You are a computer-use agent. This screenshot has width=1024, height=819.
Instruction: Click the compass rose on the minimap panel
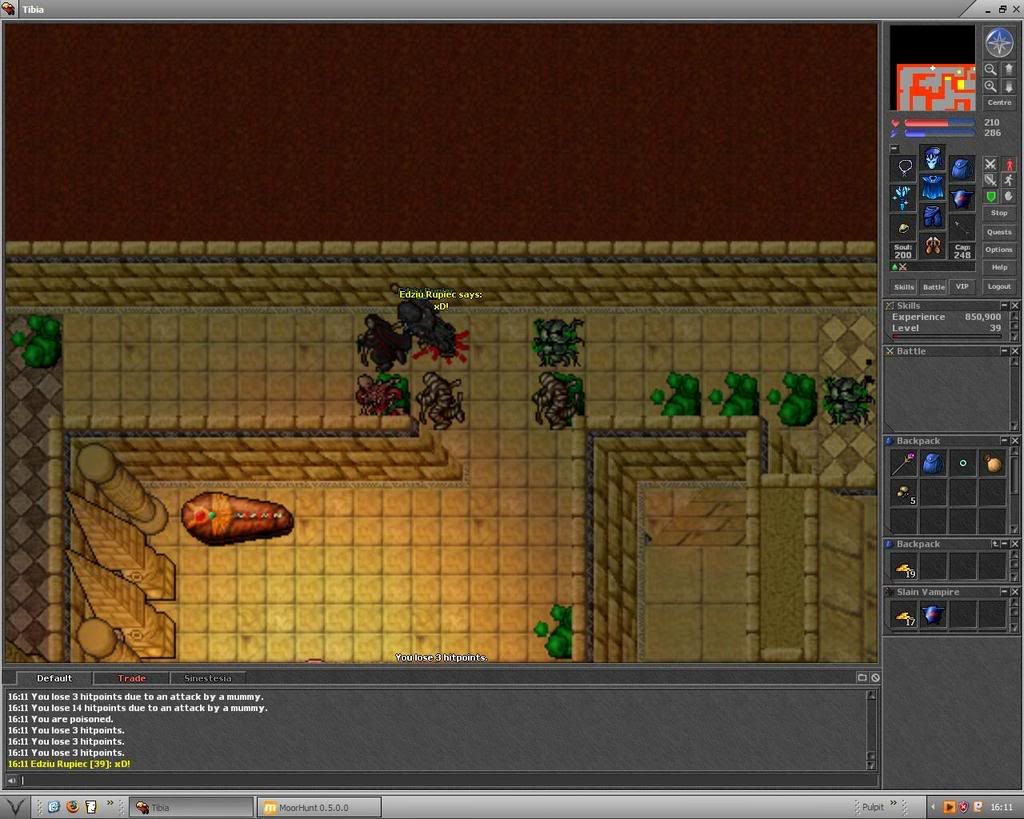(999, 42)
